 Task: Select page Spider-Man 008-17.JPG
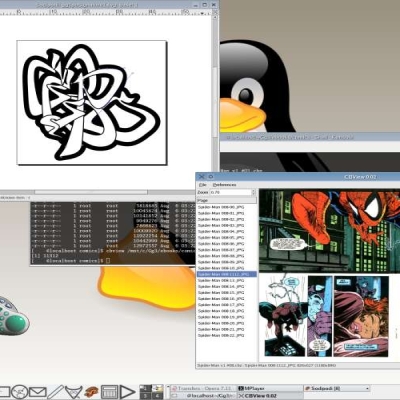[227, 305]
